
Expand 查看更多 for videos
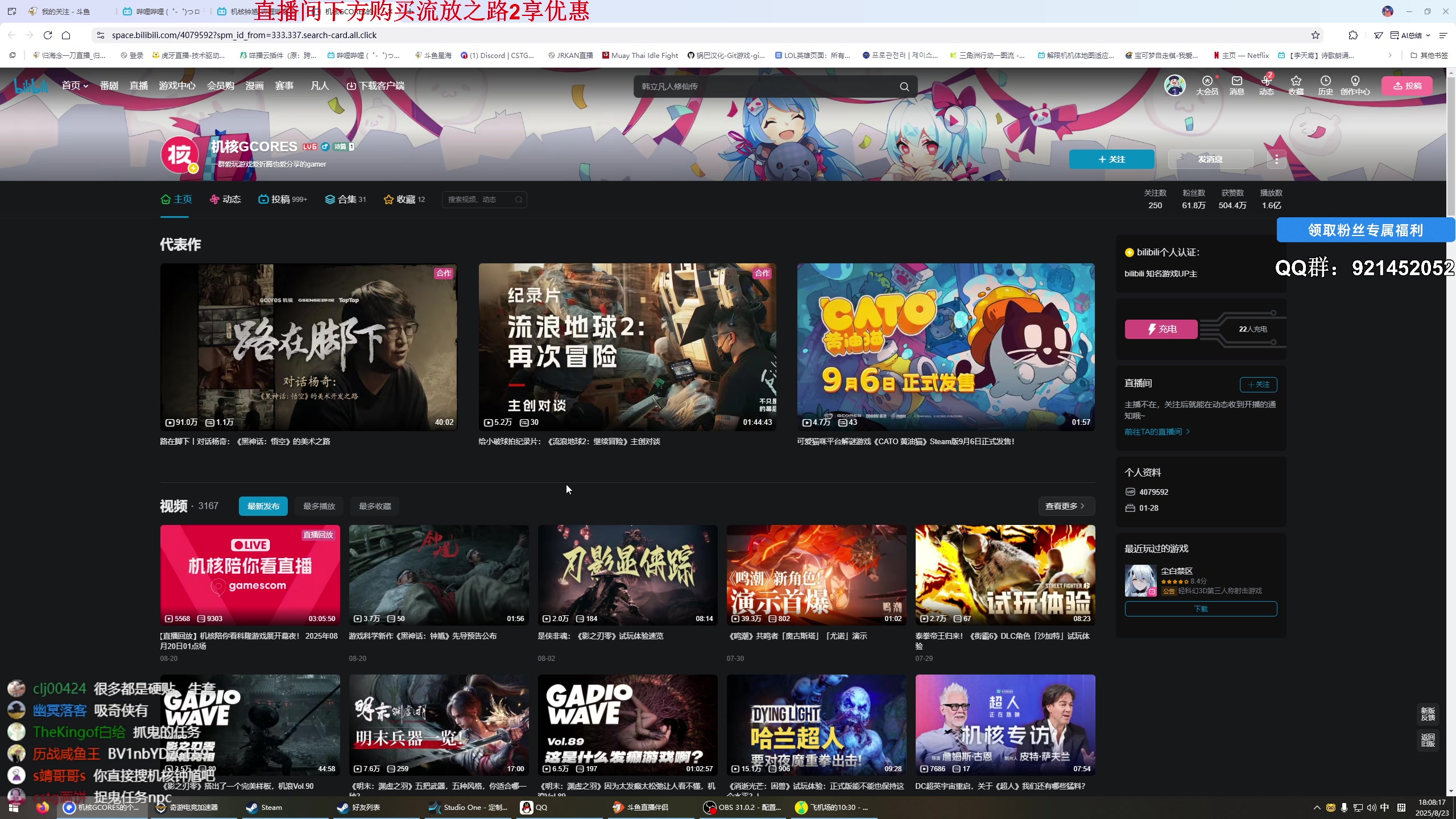coord(1066,506)
